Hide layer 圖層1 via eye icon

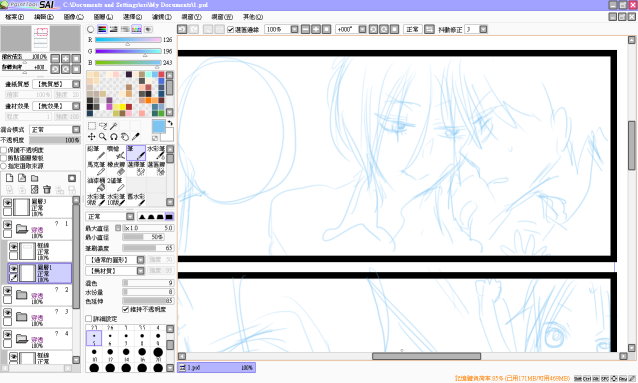(13, 269)
